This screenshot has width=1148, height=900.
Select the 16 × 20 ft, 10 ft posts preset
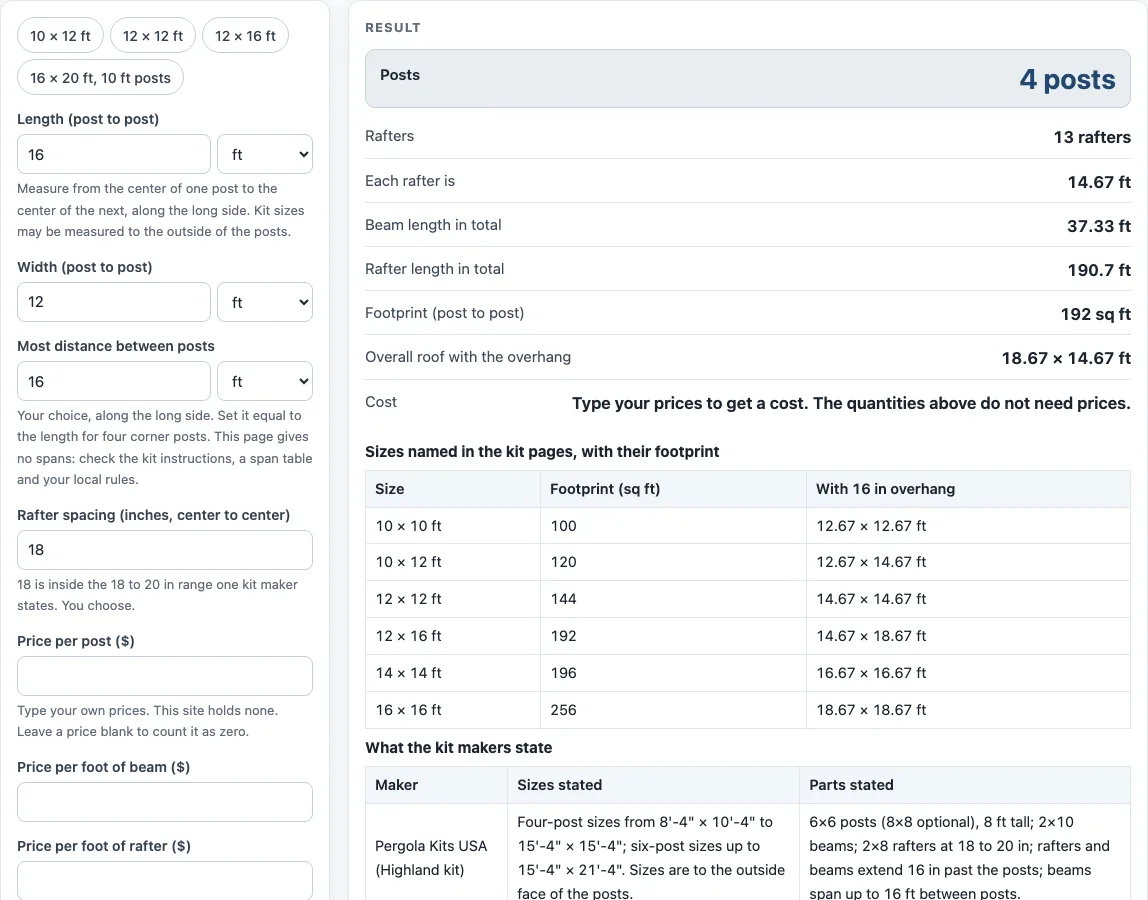(x=100, y=78)
